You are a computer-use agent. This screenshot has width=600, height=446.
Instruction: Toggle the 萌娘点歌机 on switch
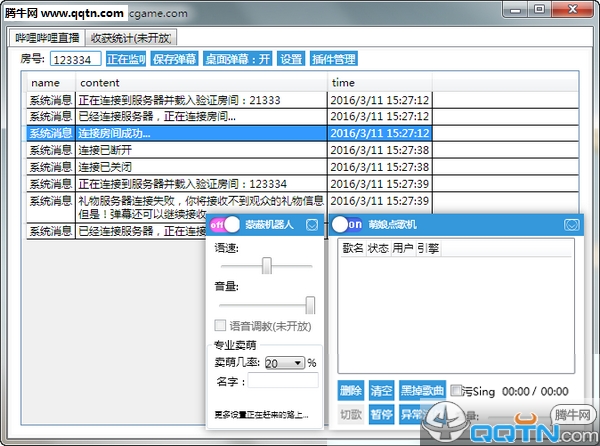point(347,225)
